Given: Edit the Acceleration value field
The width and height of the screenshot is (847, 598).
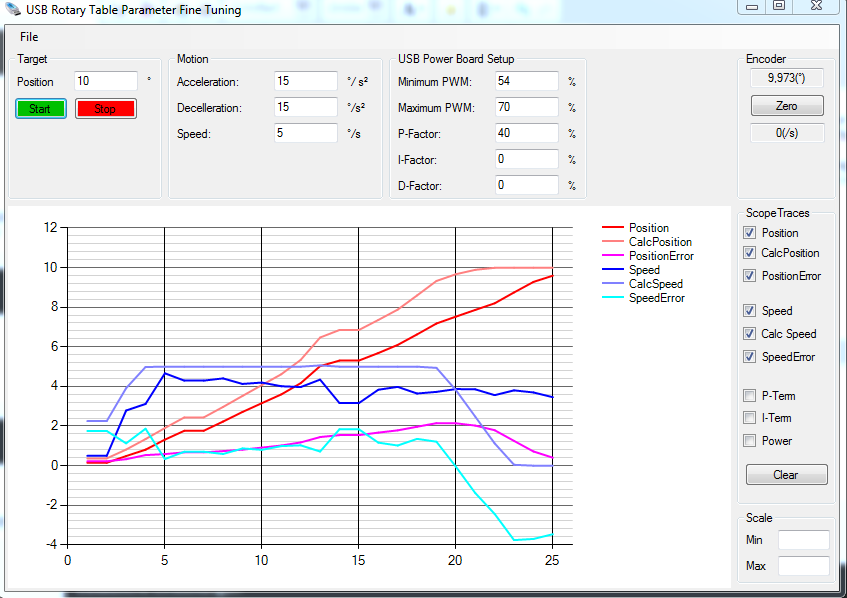Looking at the screenshot, I should (305, 81).
